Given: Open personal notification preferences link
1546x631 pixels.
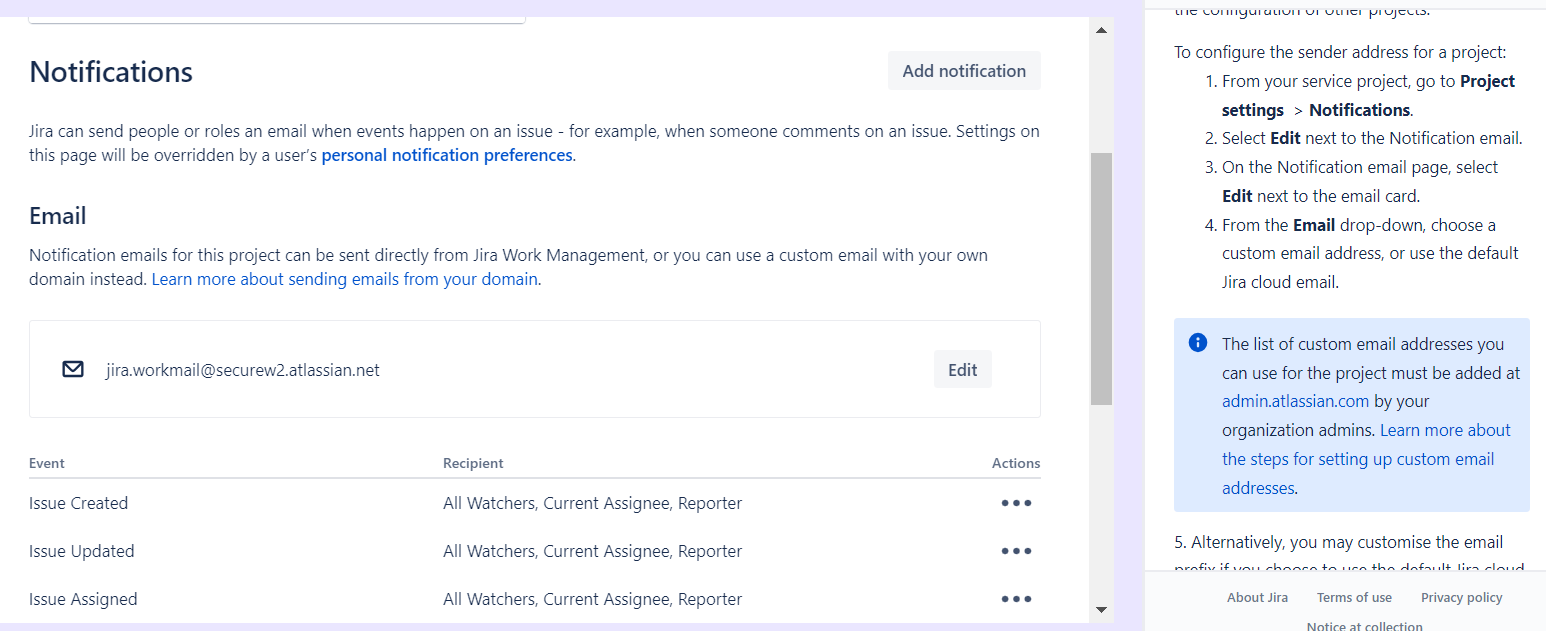Looking at the screenshot, I should click(447, 155).
